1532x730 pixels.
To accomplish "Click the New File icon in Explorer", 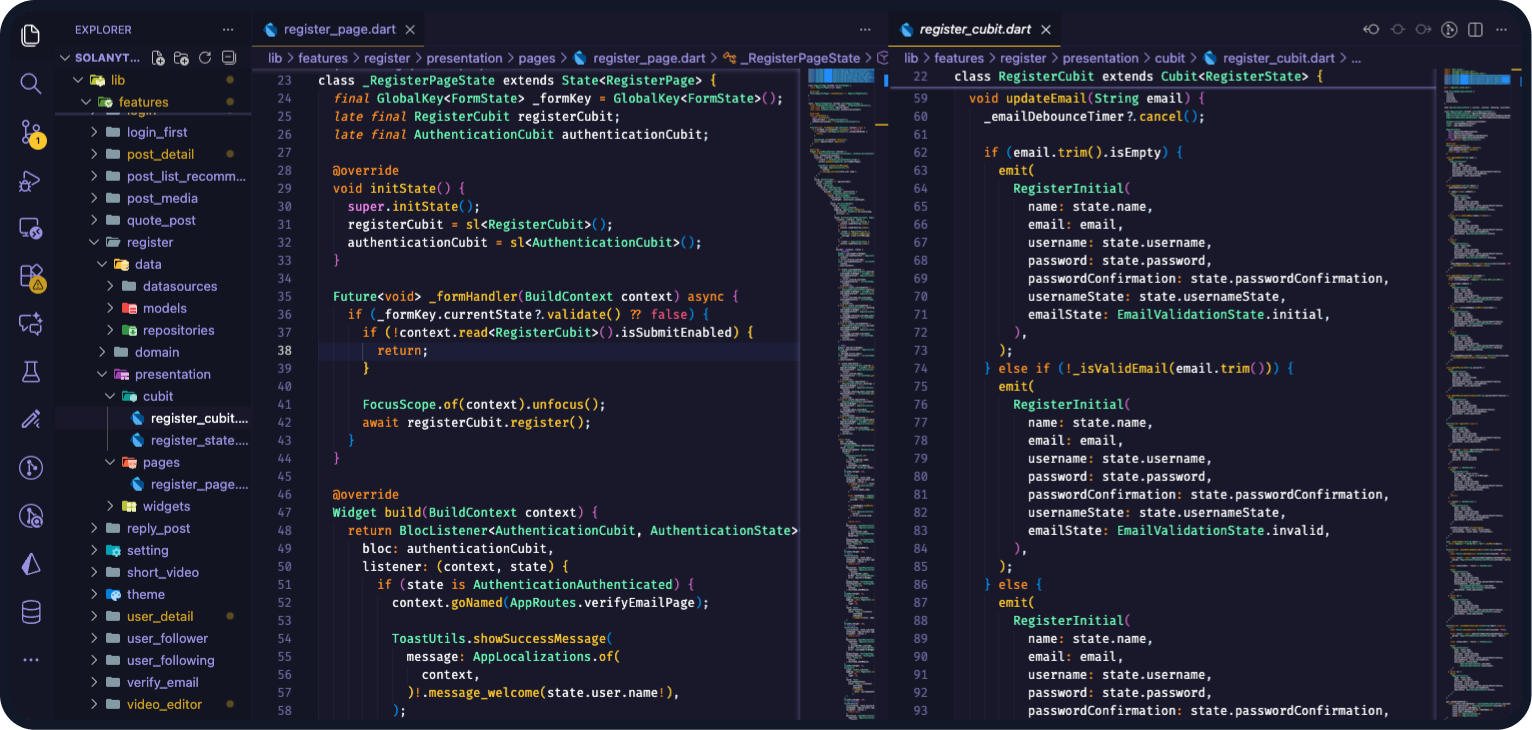I will click(159, 58).
